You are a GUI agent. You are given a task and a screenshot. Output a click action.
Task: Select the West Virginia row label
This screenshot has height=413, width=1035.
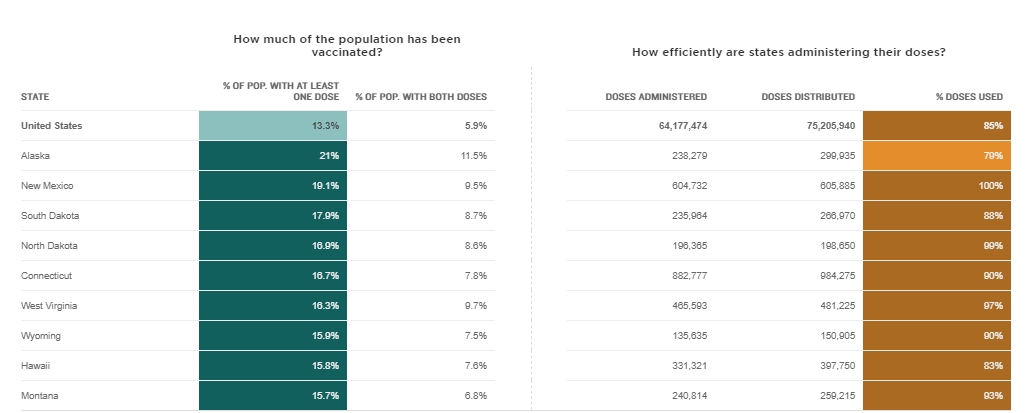click(x=50, y=306)
